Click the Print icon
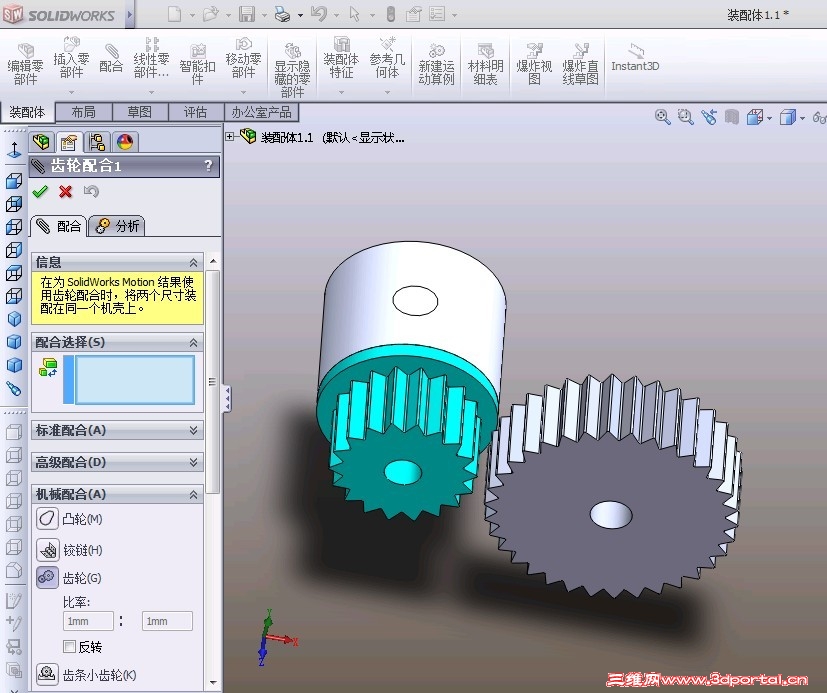 [283, 14]
